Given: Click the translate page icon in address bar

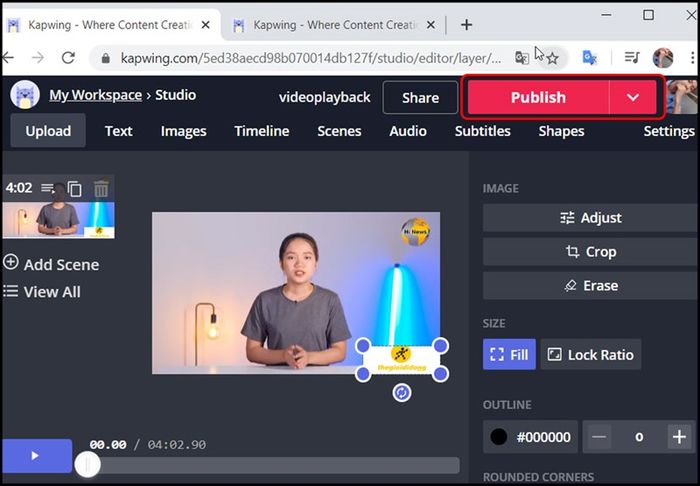Looking at the screenshot, I should pyautogui.click(x=521, y=58).
